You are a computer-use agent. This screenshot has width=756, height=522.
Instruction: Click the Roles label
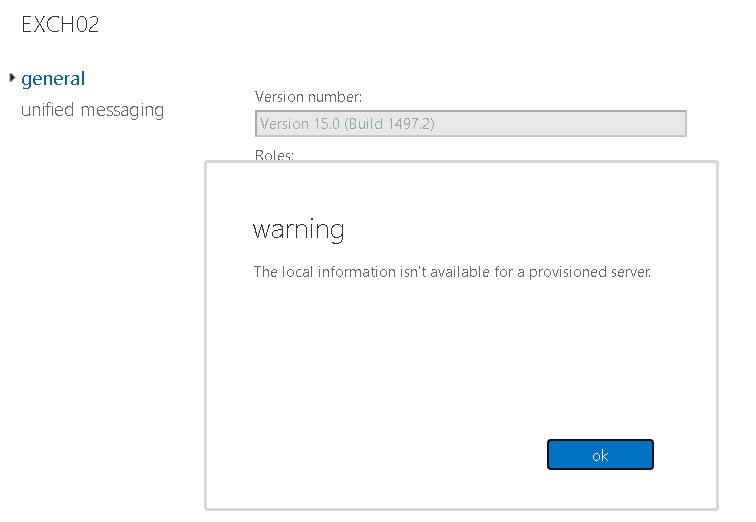tap(274, 155)
